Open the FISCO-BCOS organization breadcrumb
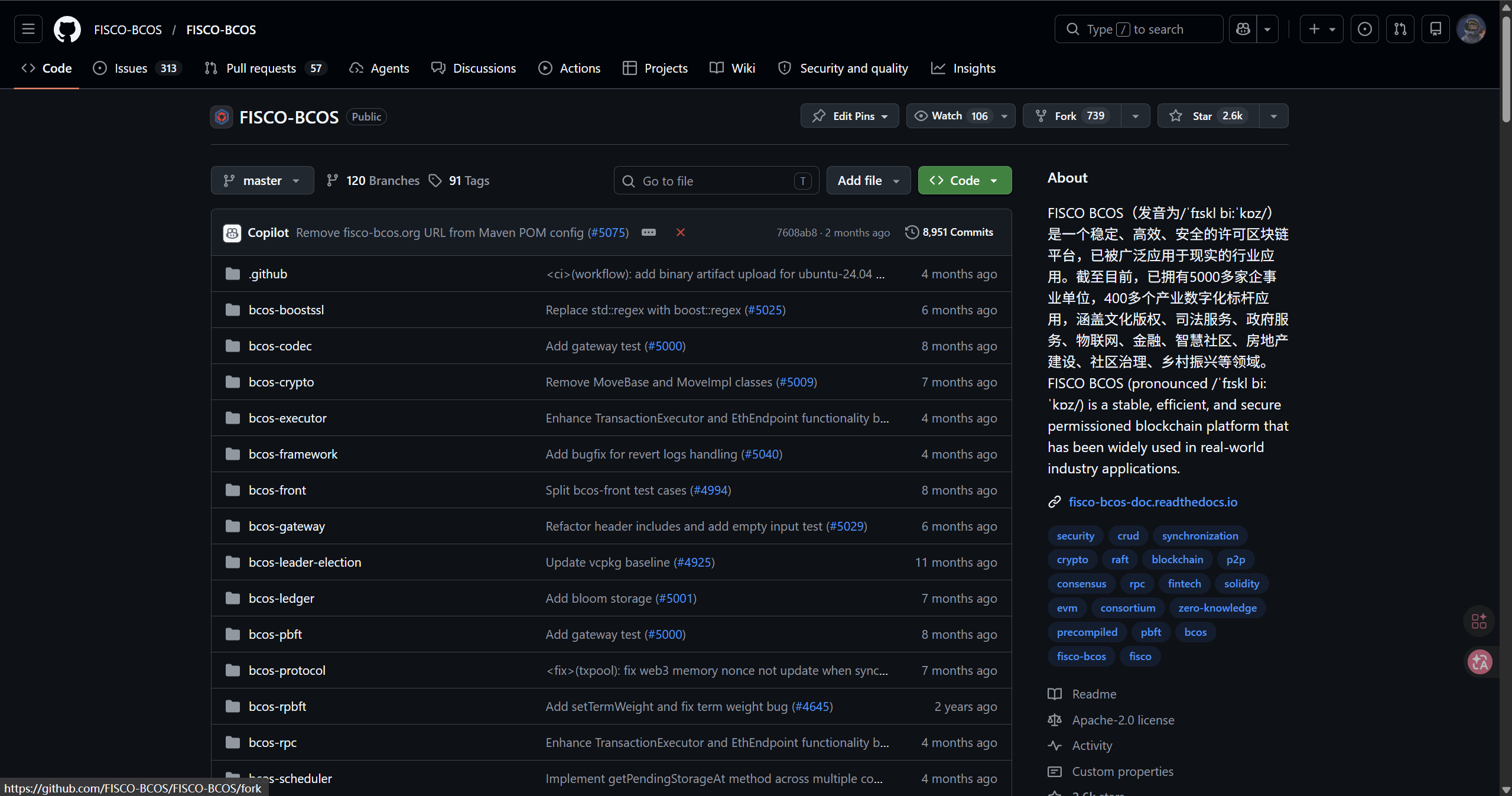 pyautogui.click(x=128, y=30)
